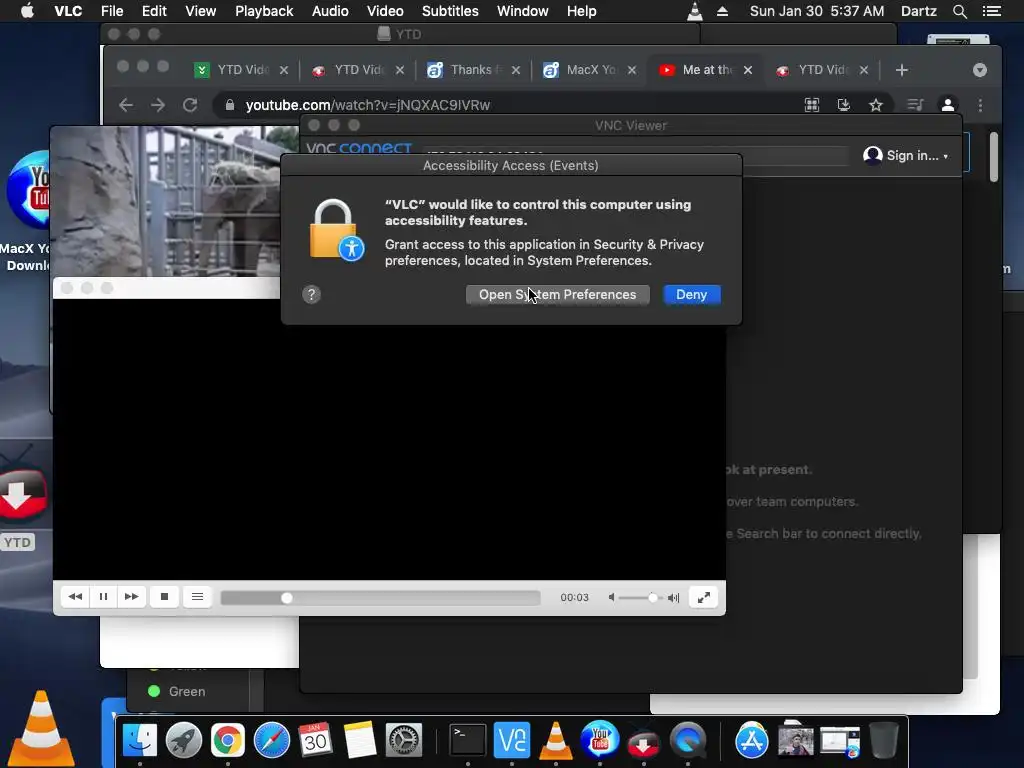Image resolution: width=1024 pixels, height=768 pixels.
Task: Open a new Chrome tab
Action: (x=901, y=70)
